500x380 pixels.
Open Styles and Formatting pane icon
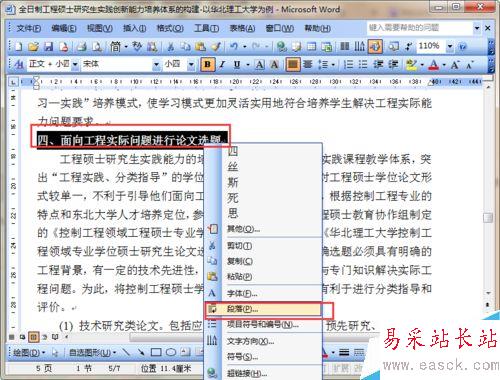coord(19,64)
